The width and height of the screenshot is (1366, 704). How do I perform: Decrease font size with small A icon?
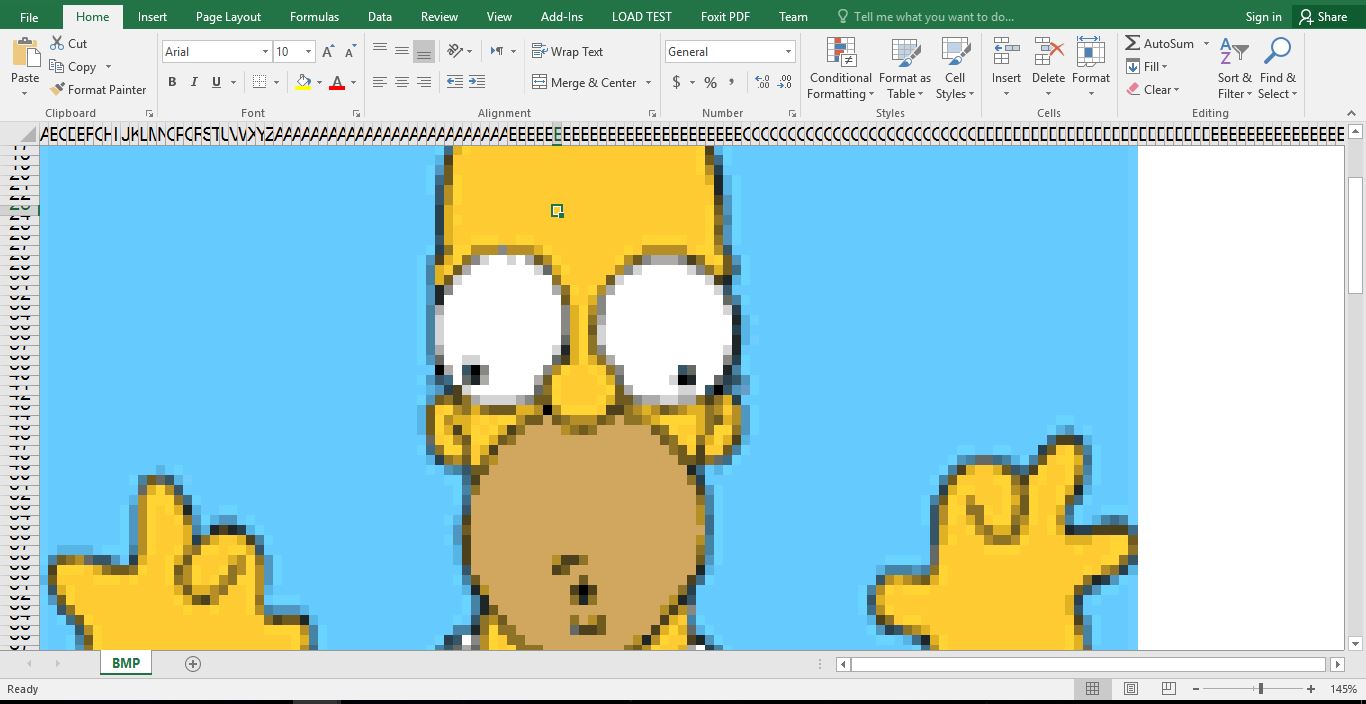[350, 51]
